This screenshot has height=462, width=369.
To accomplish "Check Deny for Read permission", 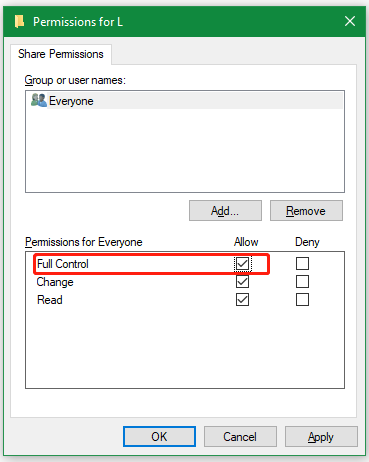I will click(x=302, y=300).
